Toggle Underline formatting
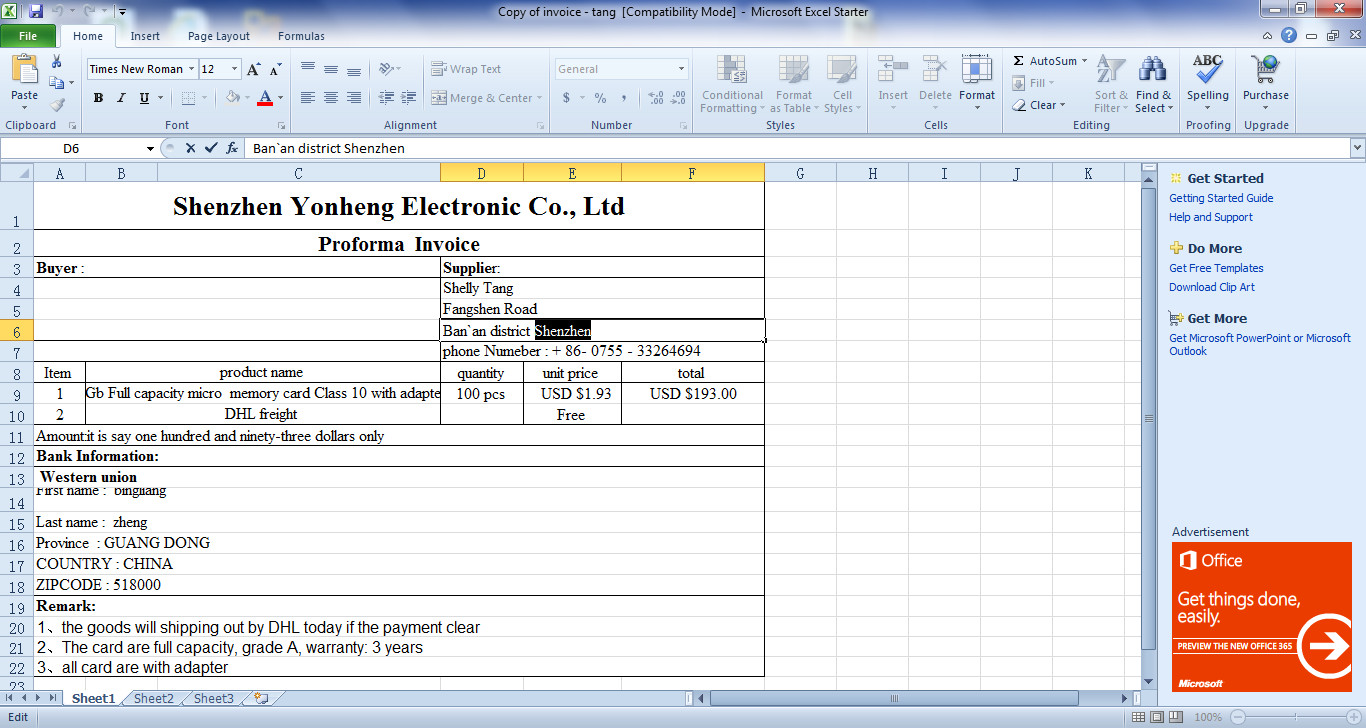 [x=144, y=98]
